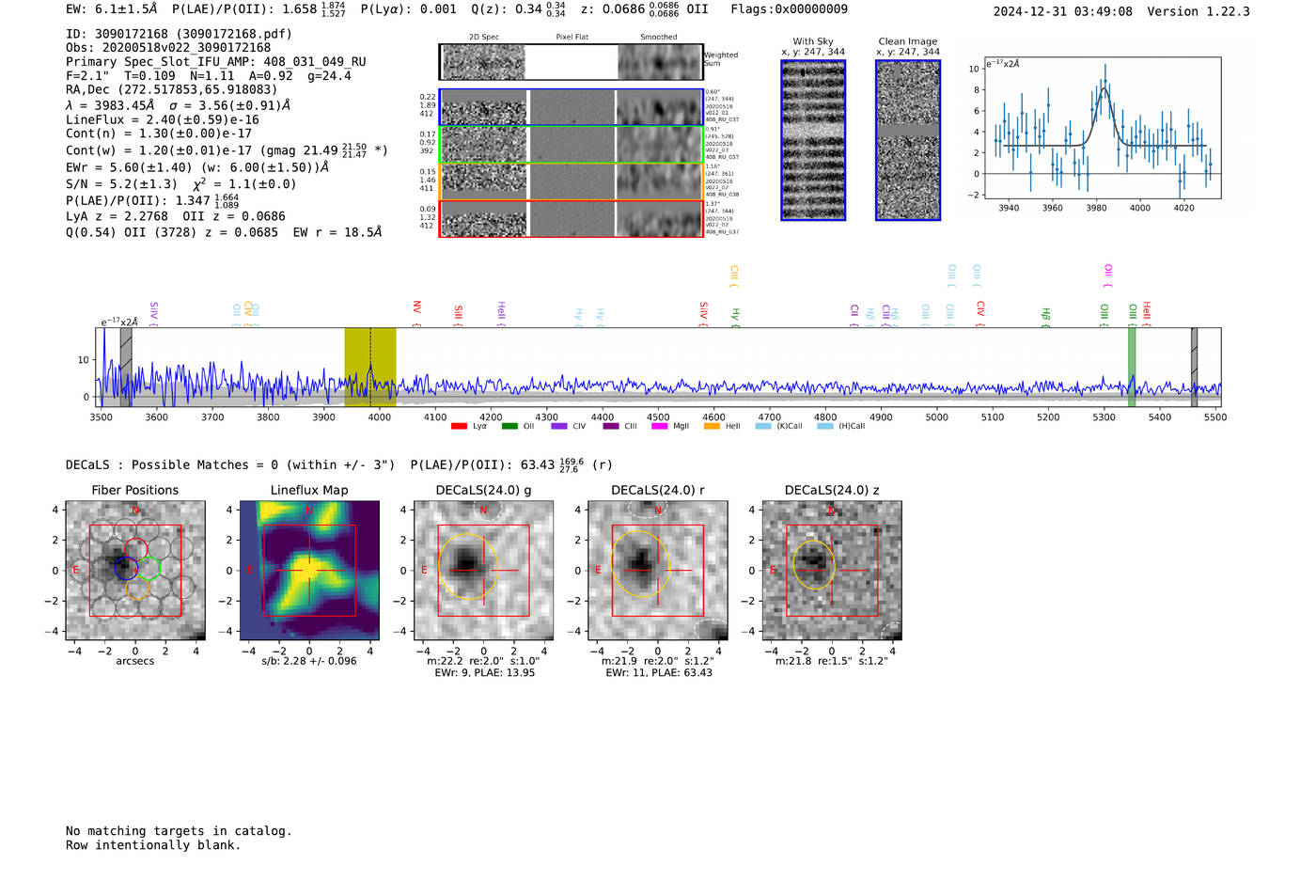Click the dark purple CIII legend swatch
1316x896 pixels.
click(611, 427)
